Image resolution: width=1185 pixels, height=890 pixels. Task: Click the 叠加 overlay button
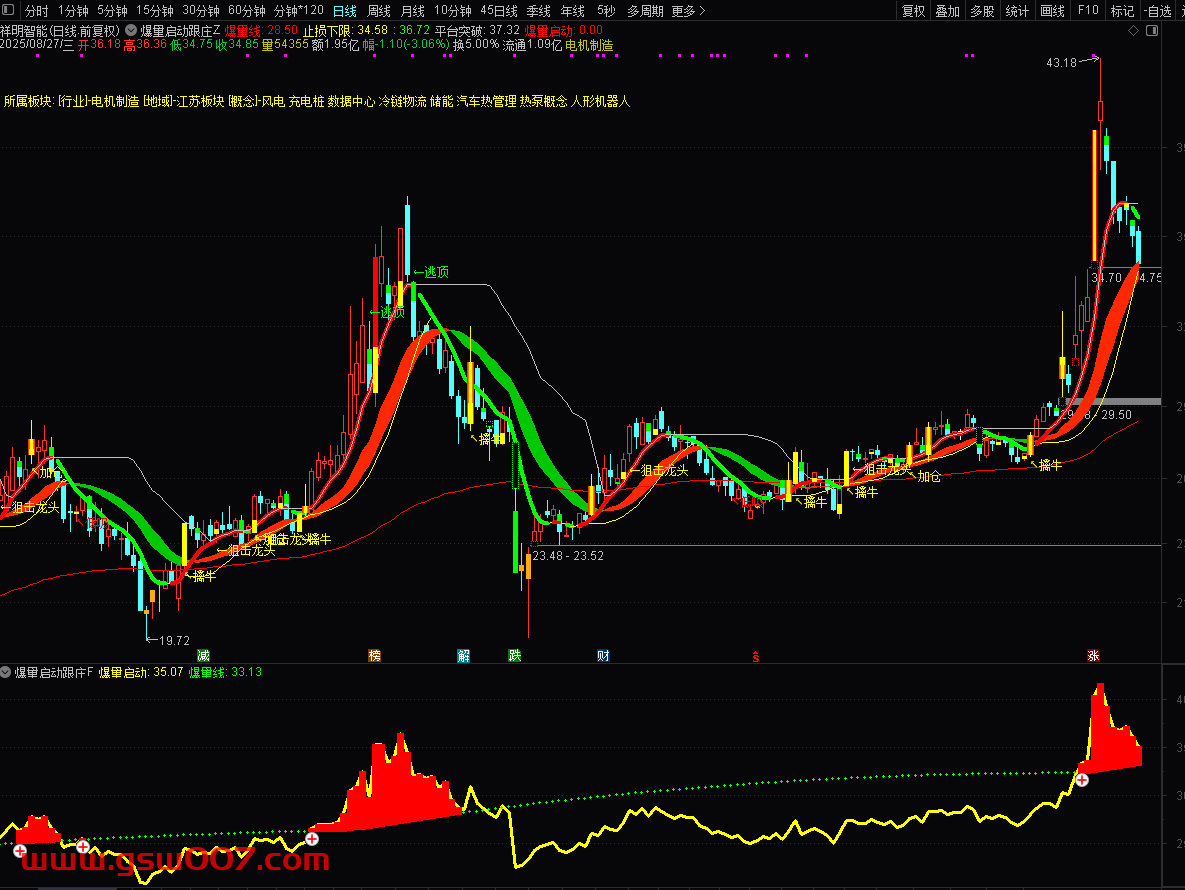(x=948, y=11)
